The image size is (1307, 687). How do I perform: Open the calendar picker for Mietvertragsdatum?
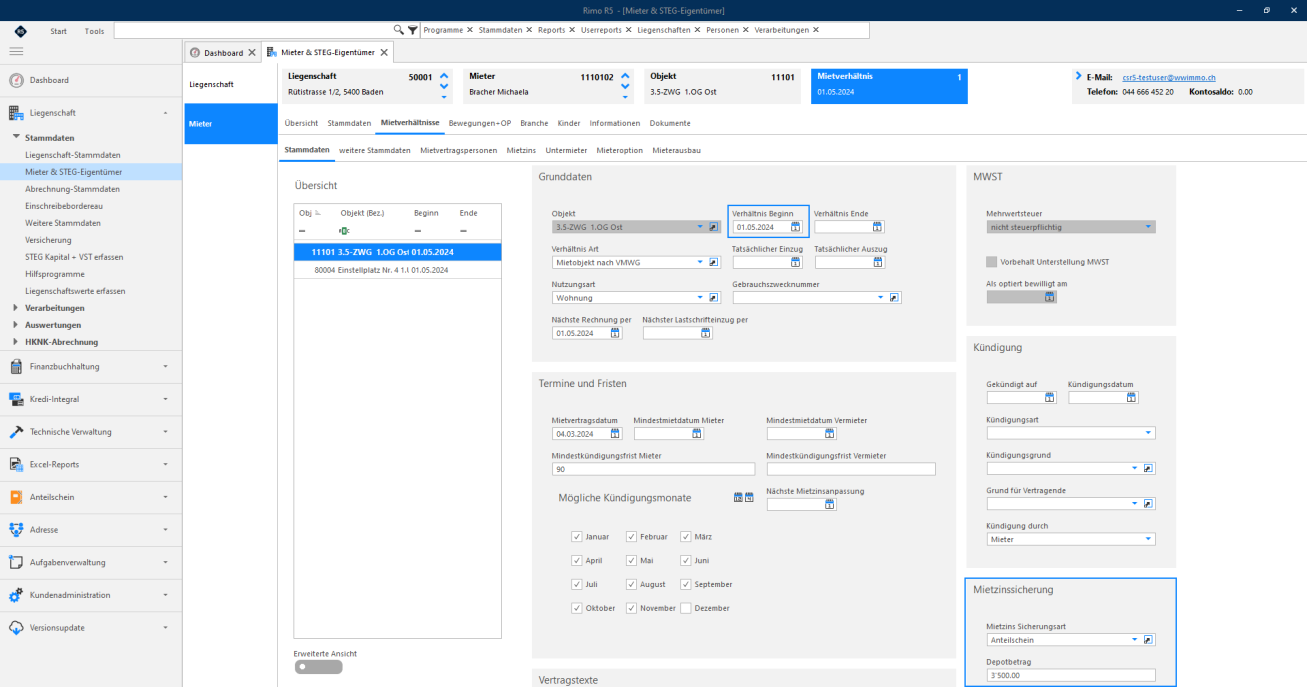(615, 433)
